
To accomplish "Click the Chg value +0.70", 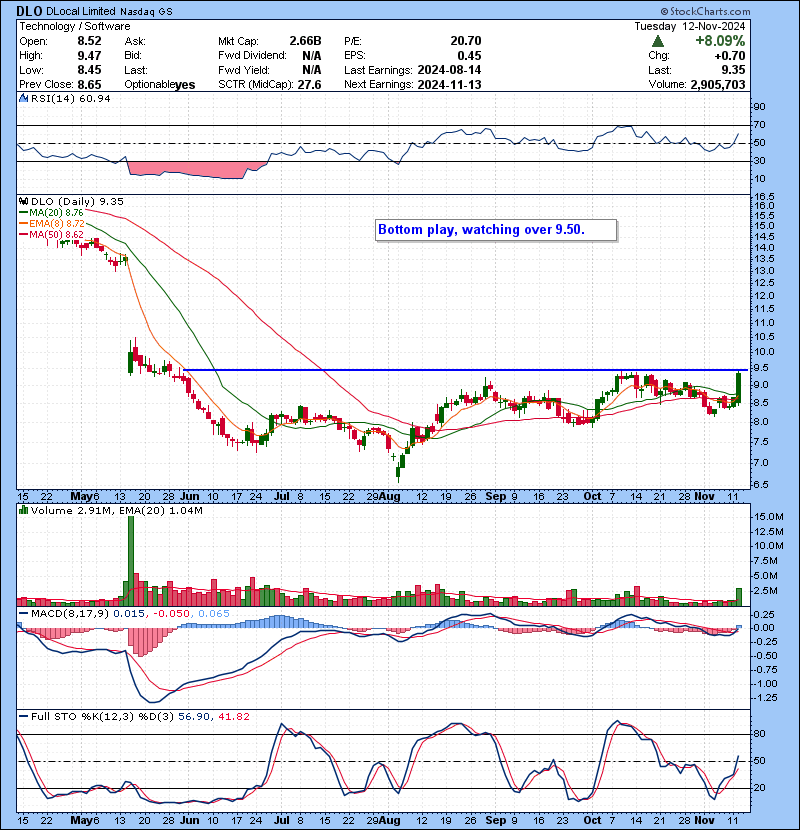I will pos(730,56).
